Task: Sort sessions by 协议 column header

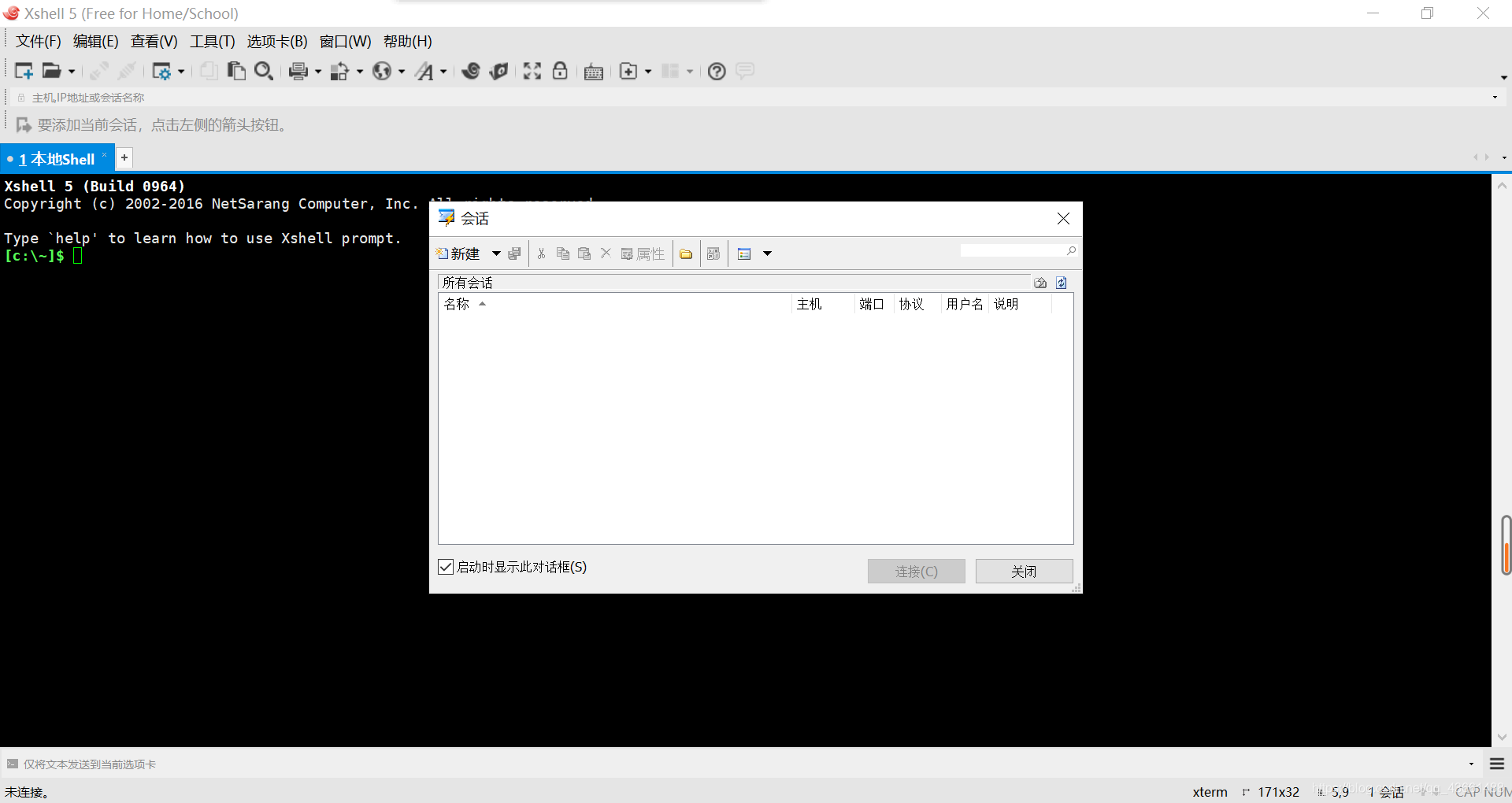Action: [917, 304]
